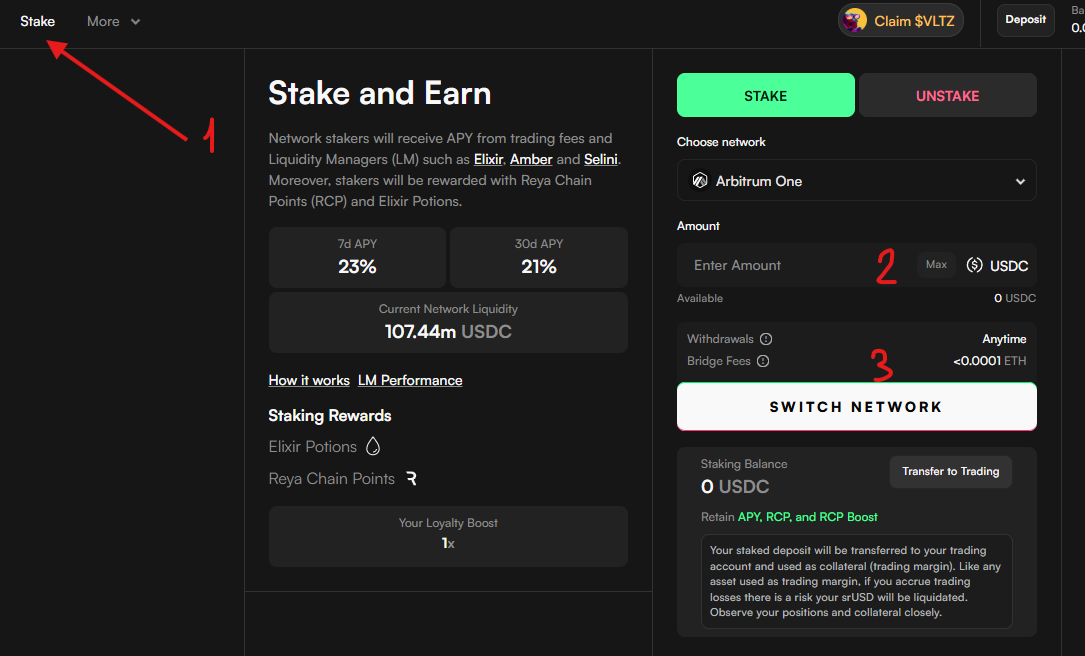Viewport: 1085px width, 656px height.
Task: Open the How it works link
Action: [308, 380]
